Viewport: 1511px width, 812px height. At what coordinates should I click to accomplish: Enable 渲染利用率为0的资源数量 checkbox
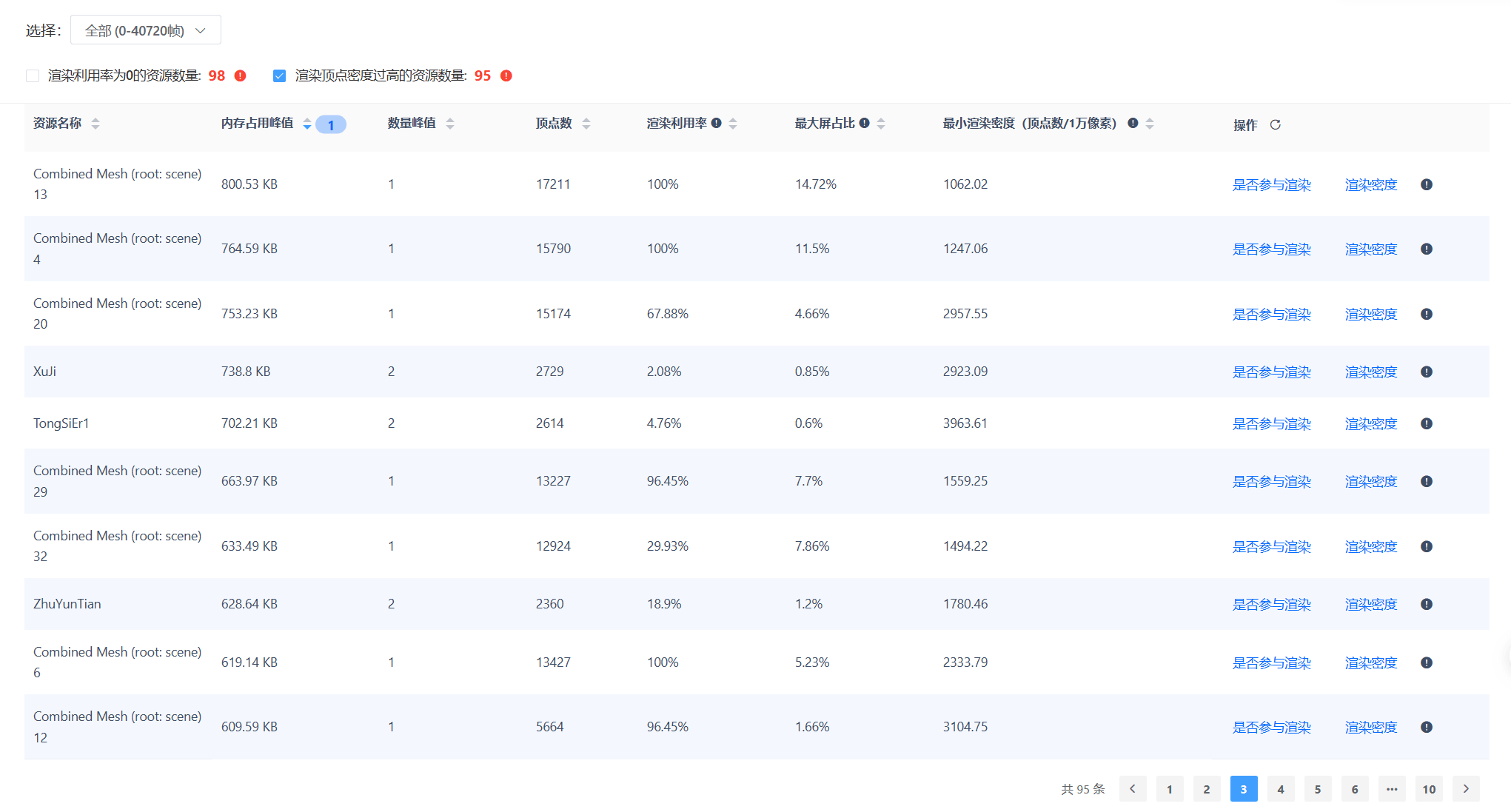(33, 76)
